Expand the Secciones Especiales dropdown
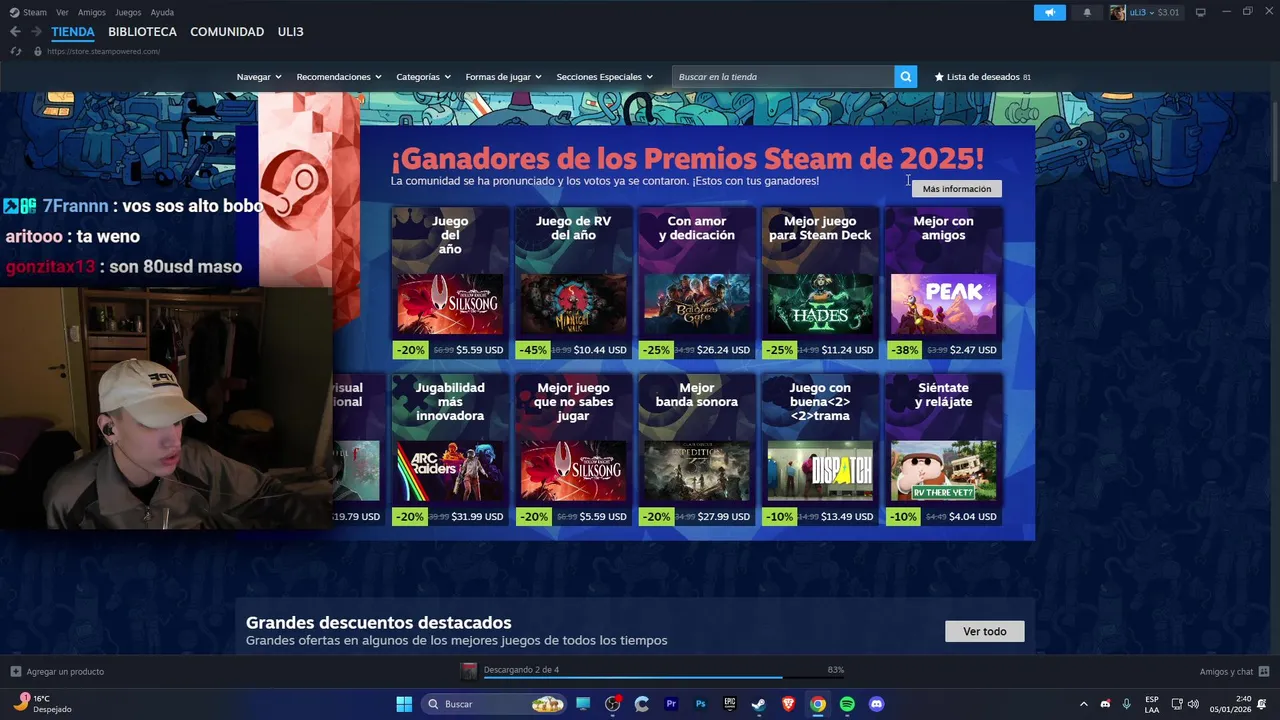Screen dimensions: 1280x720 tap(604, 77)
